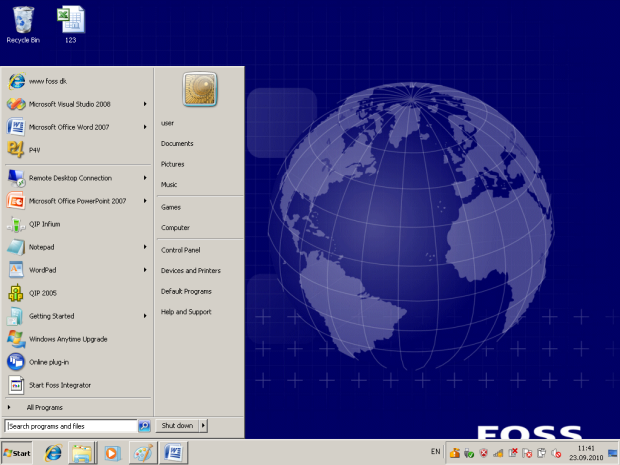Open QIP Infium messenger icon

tap(16, 224)
